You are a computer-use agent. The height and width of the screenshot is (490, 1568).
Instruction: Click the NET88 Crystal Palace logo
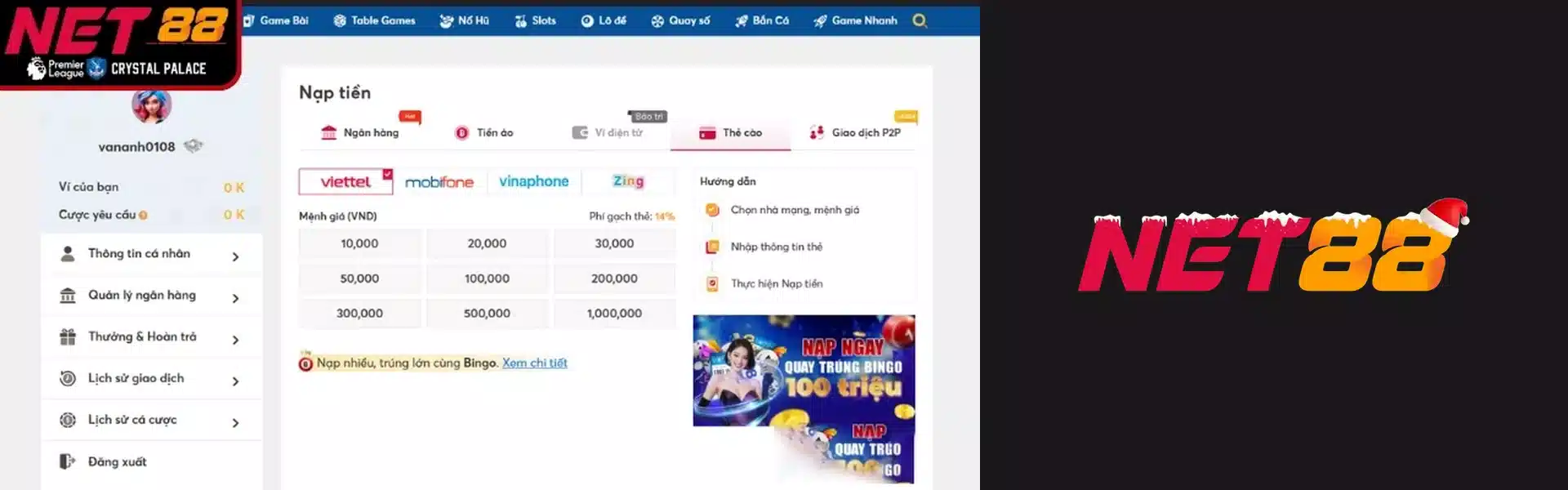coord(118,42)
